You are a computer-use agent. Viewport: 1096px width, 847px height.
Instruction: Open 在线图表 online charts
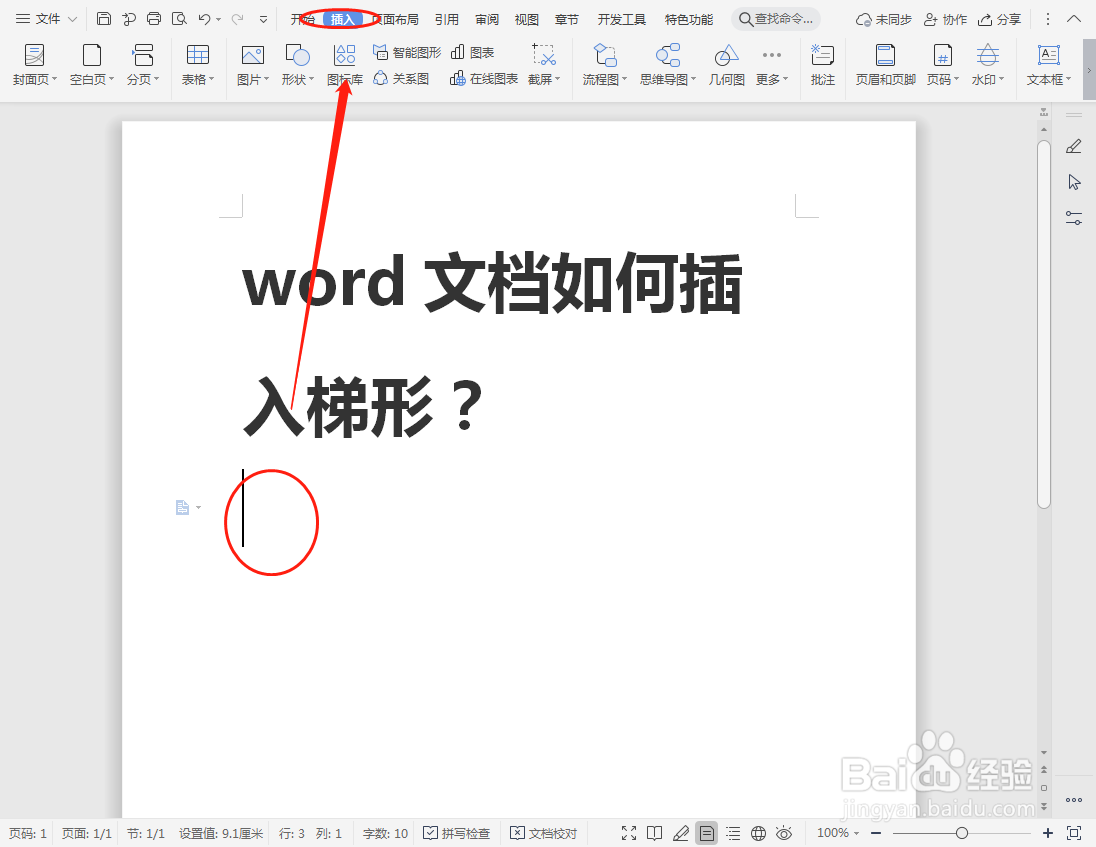click(x=484, y=78)
